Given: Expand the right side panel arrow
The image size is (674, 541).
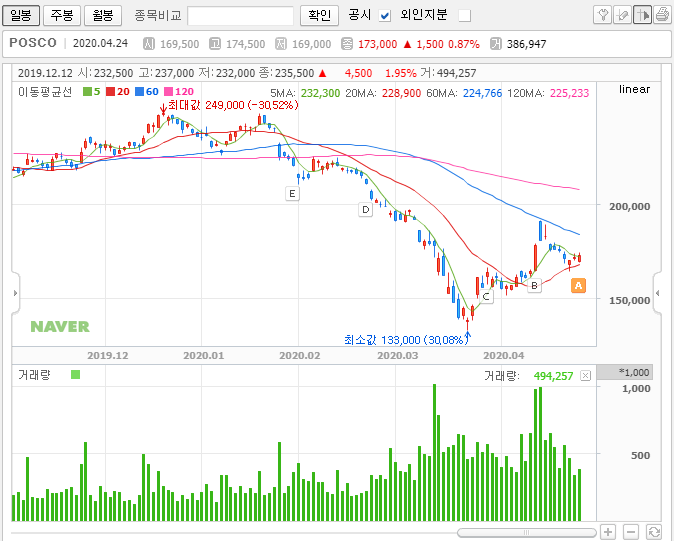Looking at the screenshot, I should (x=657, y=293).
